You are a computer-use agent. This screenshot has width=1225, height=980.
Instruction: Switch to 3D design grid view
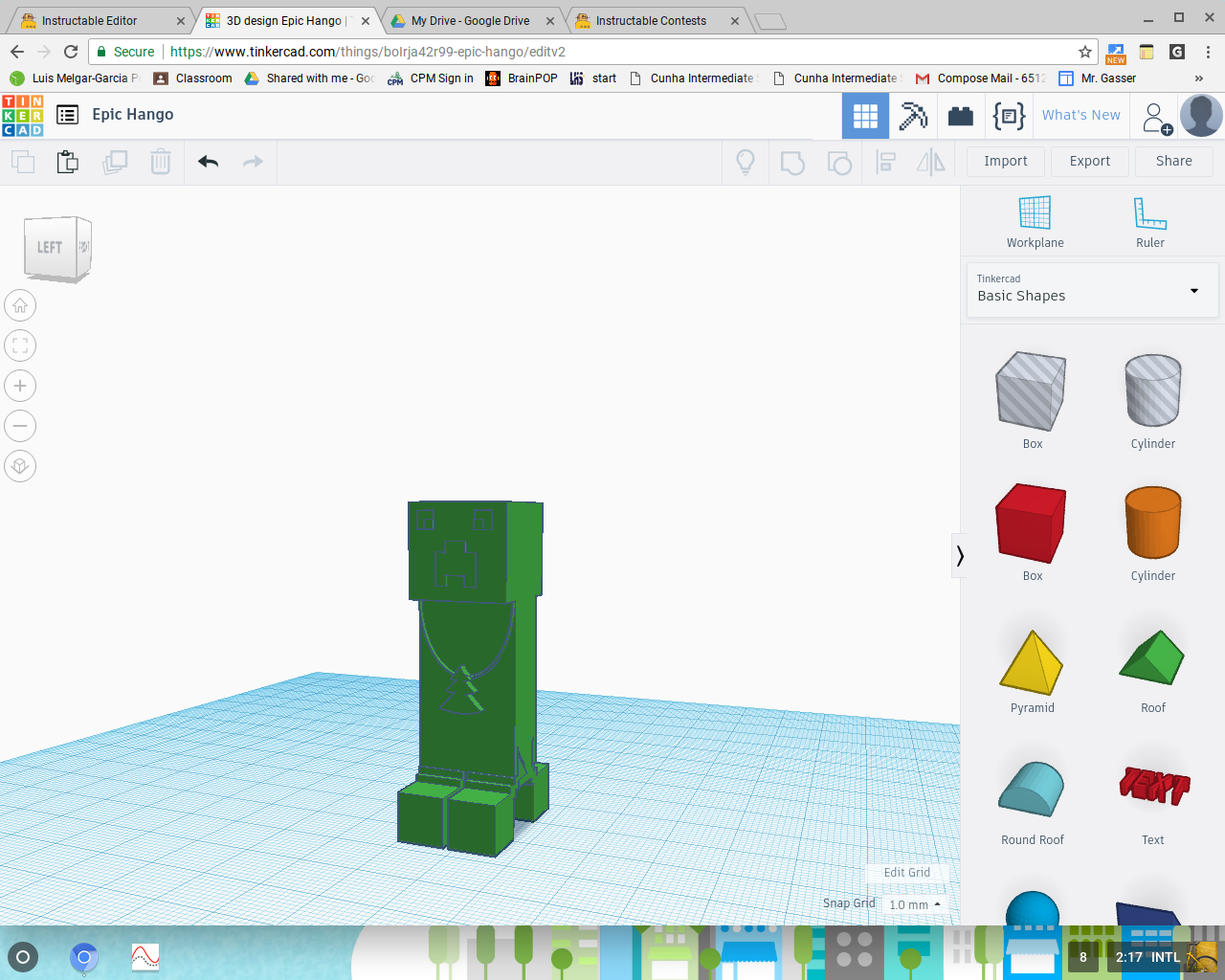pyautogui.click(x=865, y=116)
